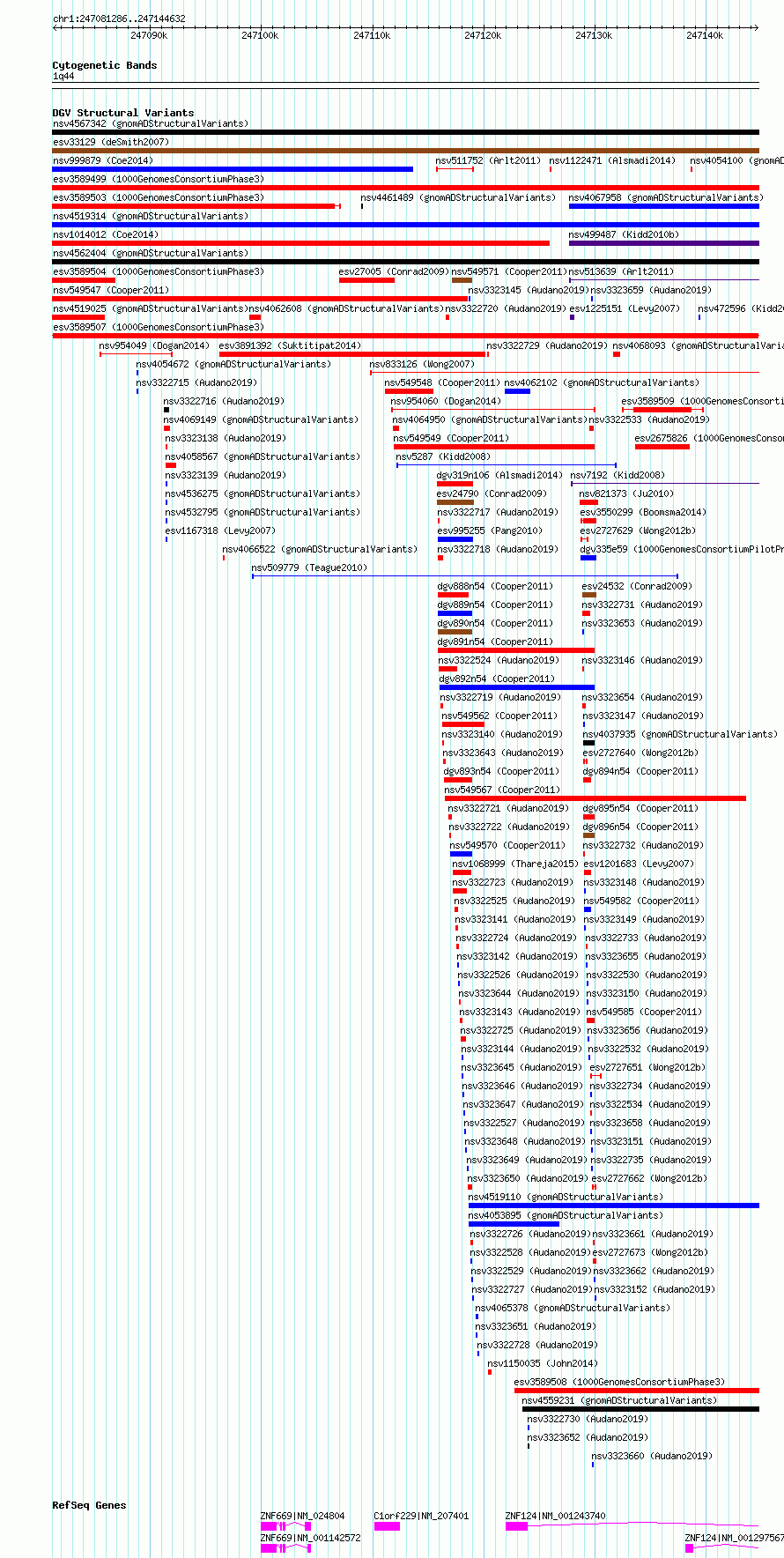This screenshot has height=1558, width=784.
Task: Open variant nsv4567342 (gnomADStructuralVariants) label
Action: pyautogui.click(x=151, y=123)
